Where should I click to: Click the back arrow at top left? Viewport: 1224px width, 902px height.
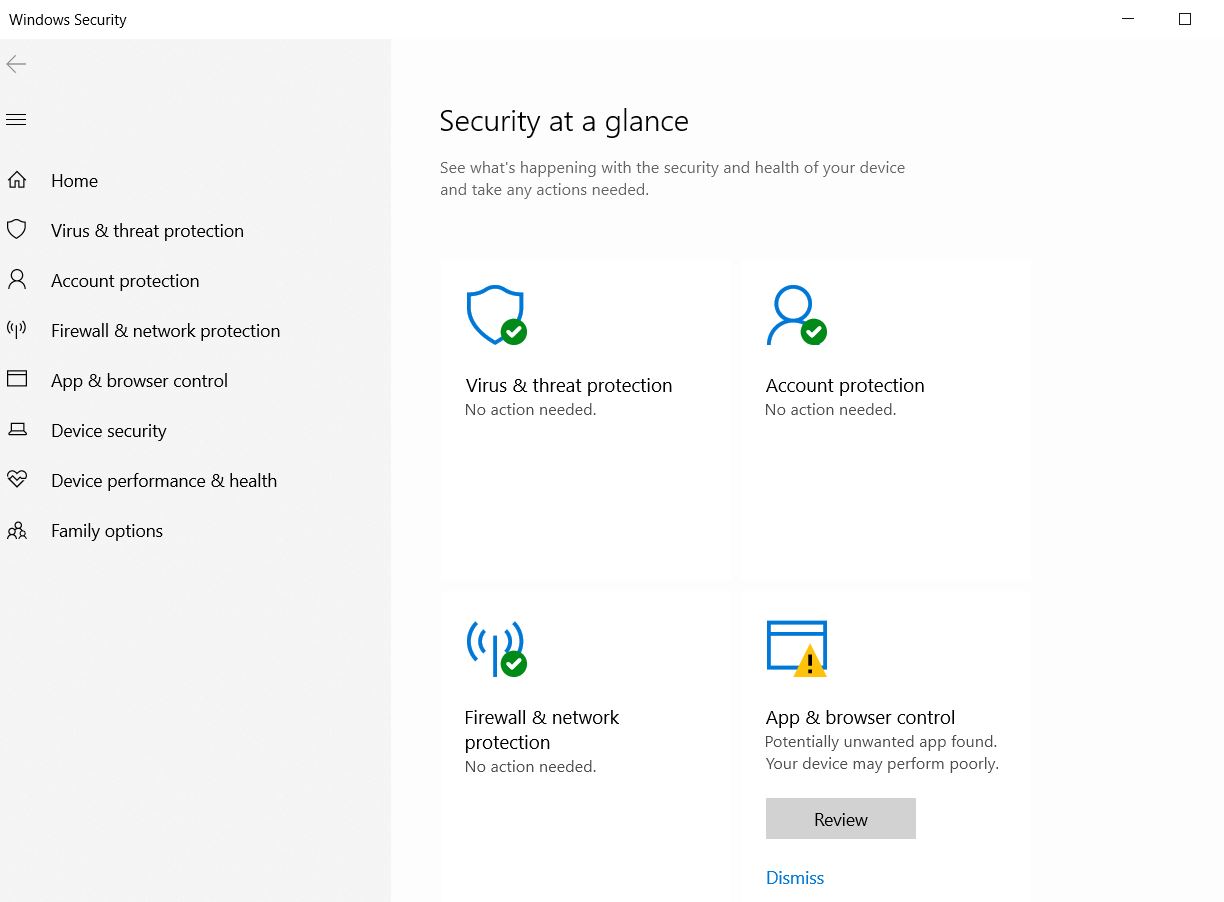pyautogui.click(x=16, y=64)
